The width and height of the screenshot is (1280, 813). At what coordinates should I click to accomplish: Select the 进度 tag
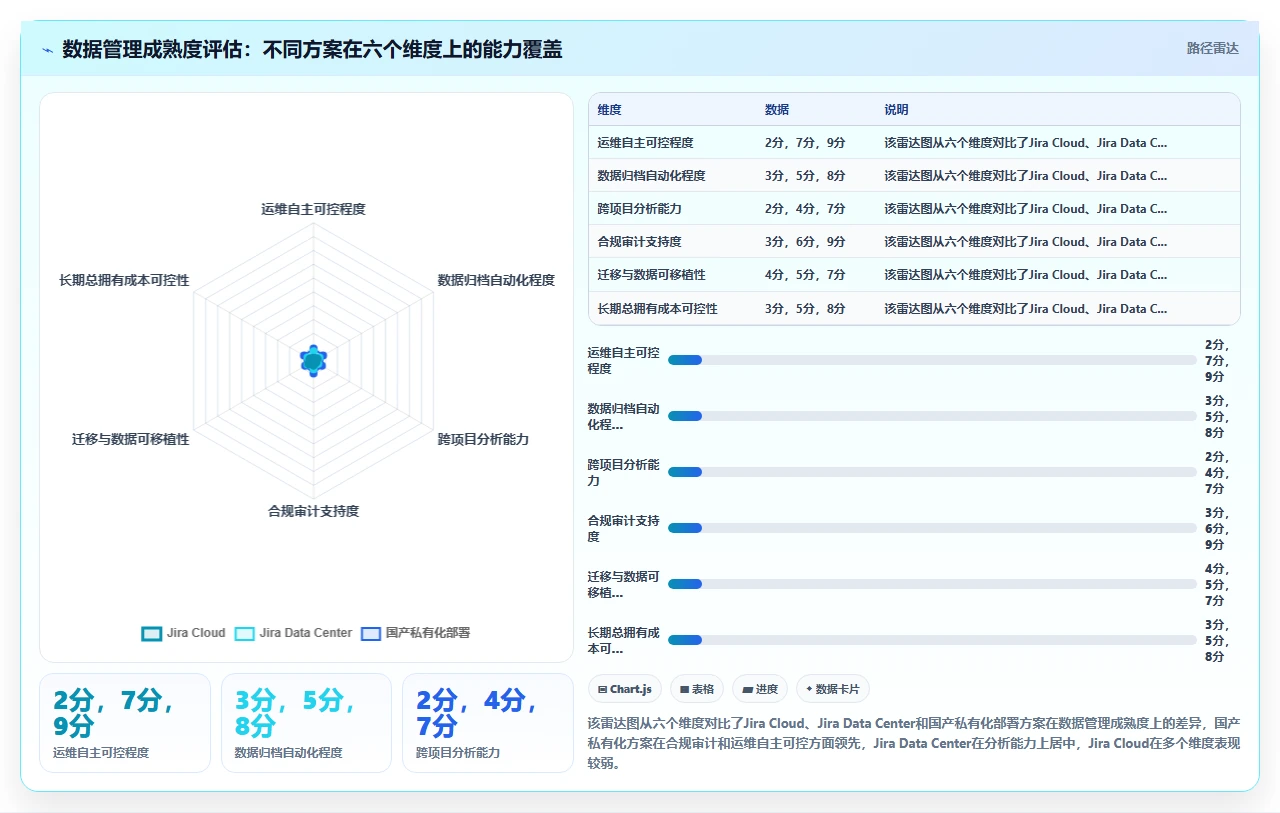[760, 689]
